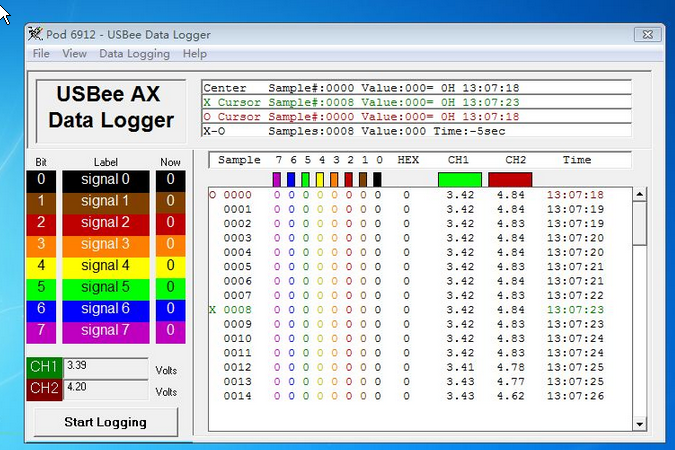Click the green CH1 label
The height and width of the screenshot is (450, 675).
tap(44, 368)
